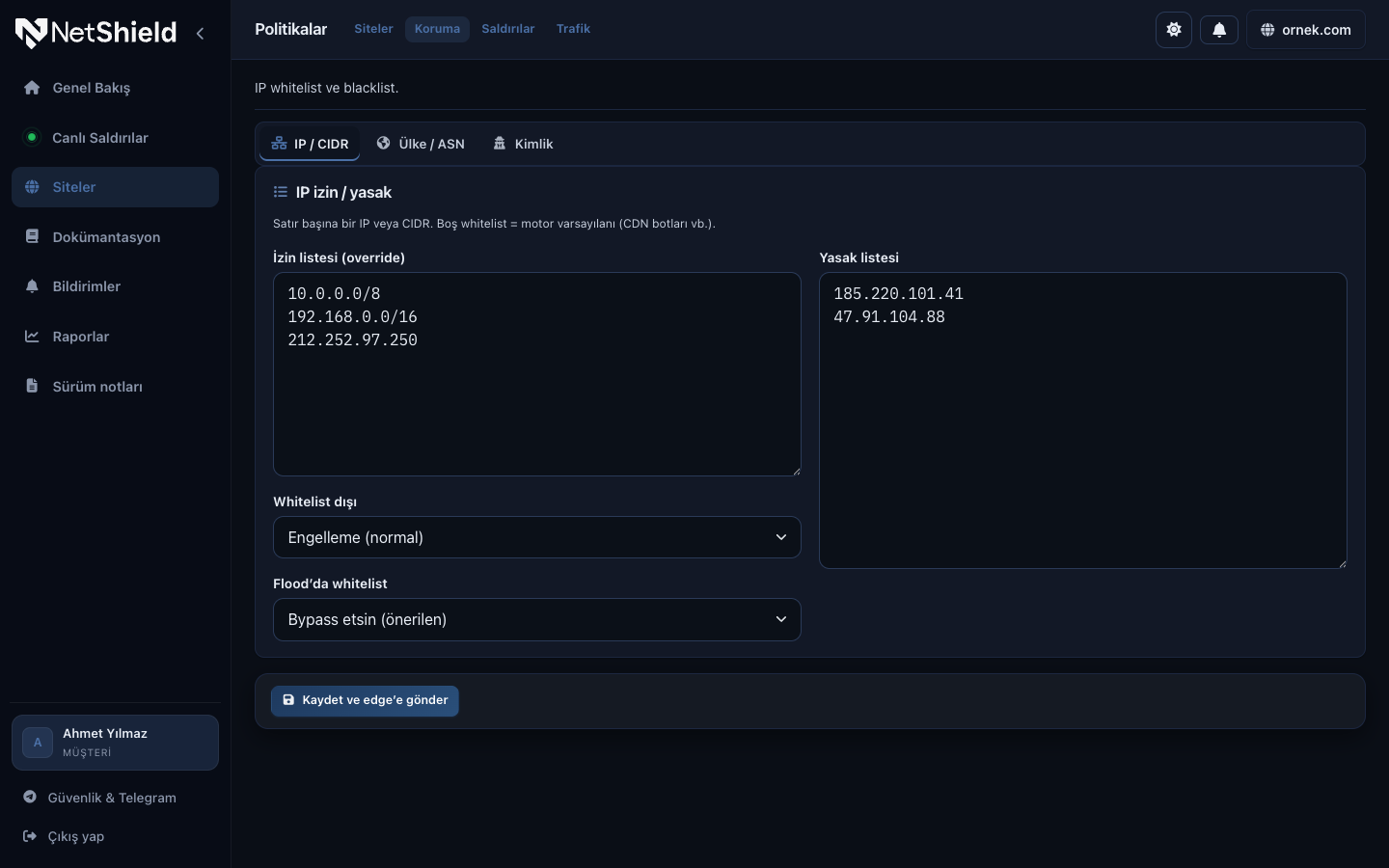Viewport: 1389px width, 868px height.
Task: Open Güvenlik & Telegram settings
Action: coord(115,798)
